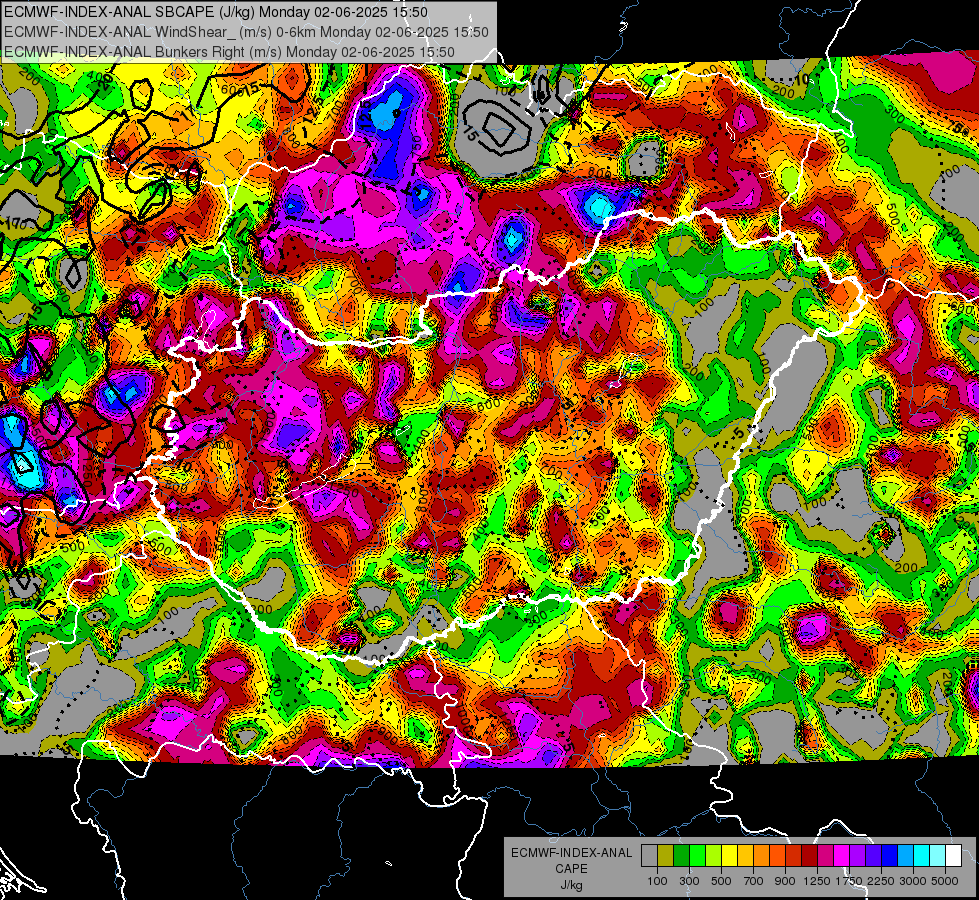Click the 2250 tick value in the legend
This screenshot has width=979, height=900.
click(x=882, y=881)
